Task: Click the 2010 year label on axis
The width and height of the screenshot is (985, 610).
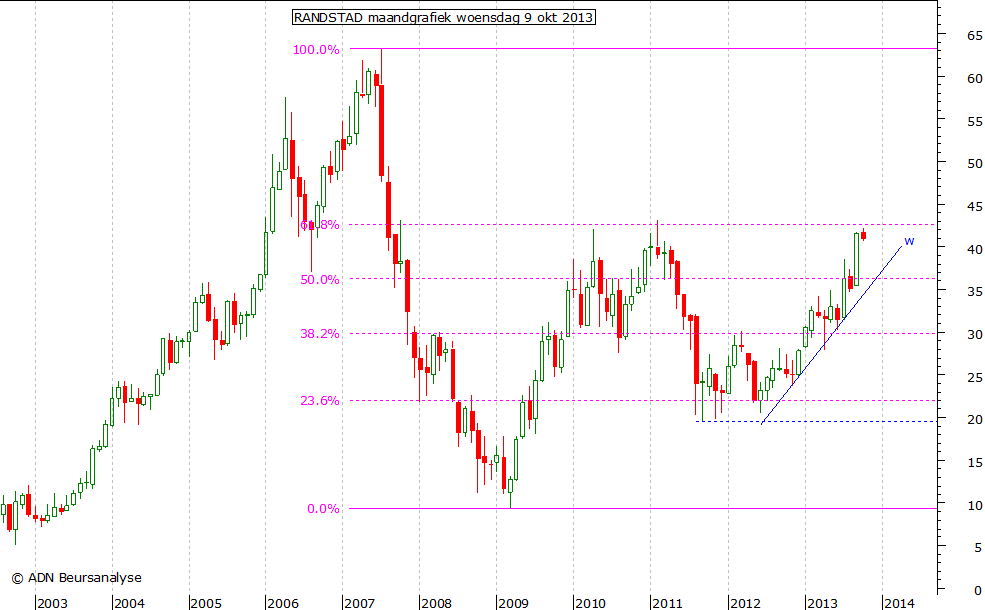Action: [x=590, y=604]
